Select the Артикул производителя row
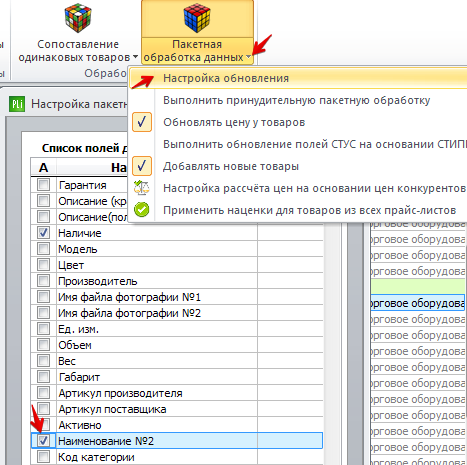 coord(177,393)
